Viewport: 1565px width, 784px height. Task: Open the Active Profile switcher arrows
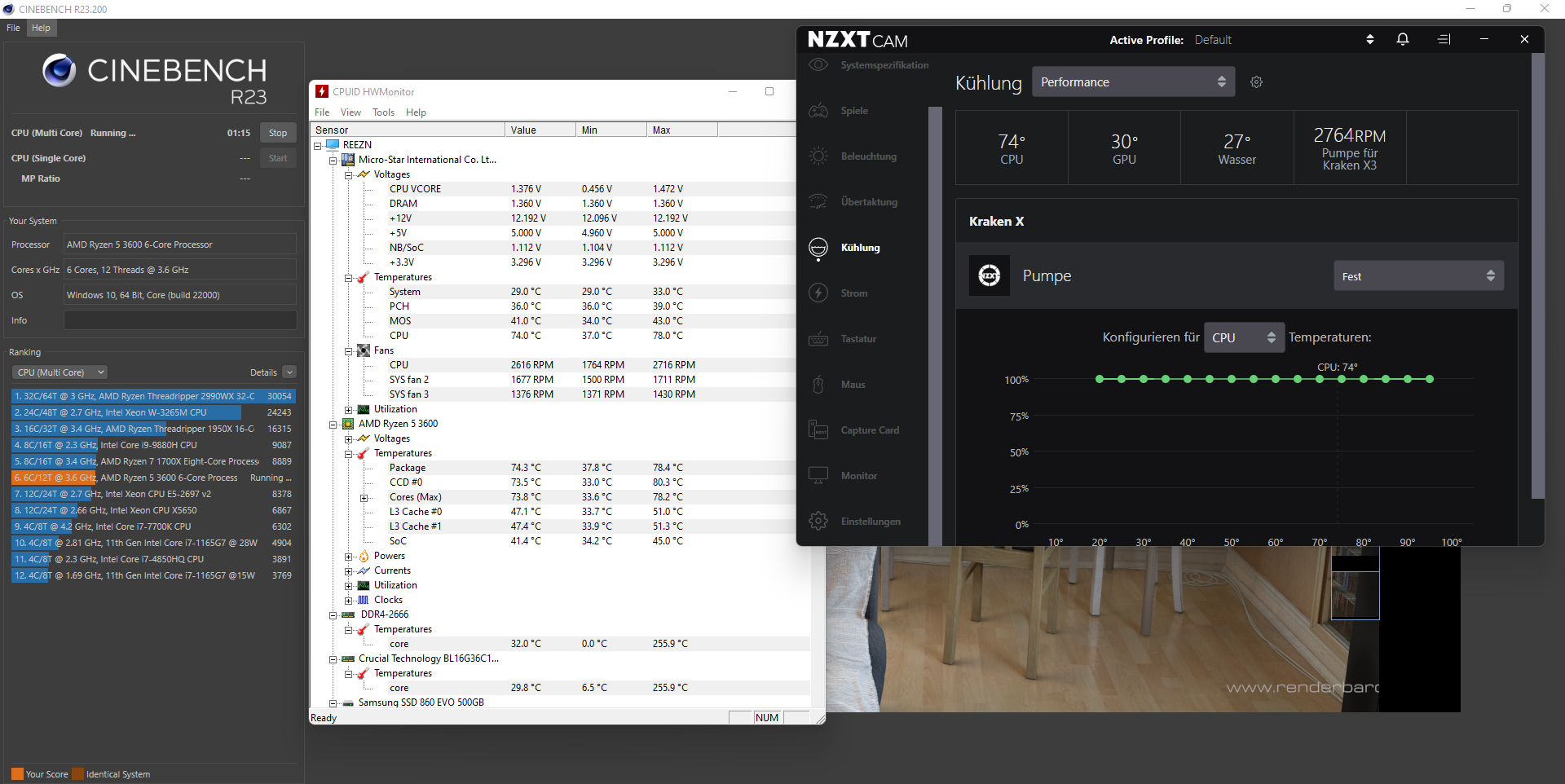tap(1369, 39)
